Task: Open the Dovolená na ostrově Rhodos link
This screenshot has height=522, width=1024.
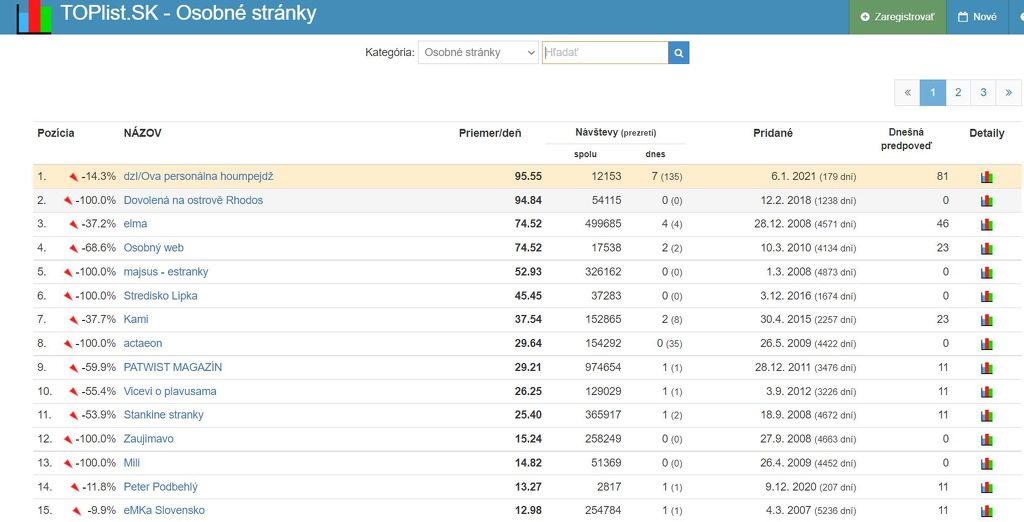Action: point(193,200)
